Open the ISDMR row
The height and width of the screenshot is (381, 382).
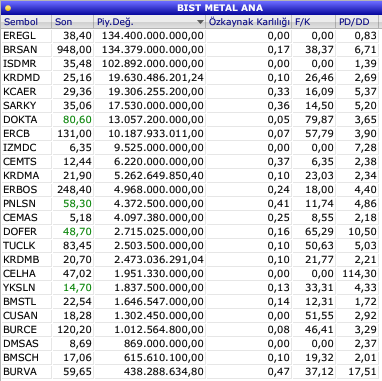point(191,64)
